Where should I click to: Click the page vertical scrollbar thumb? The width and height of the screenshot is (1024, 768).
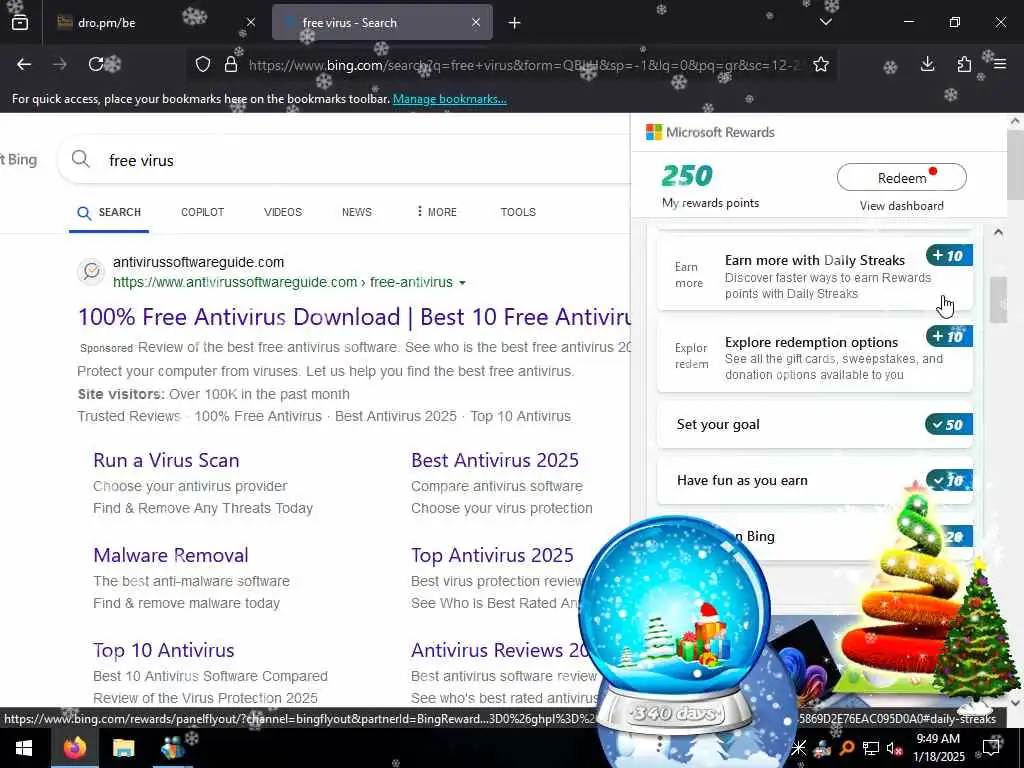[x=1015, y=165]
